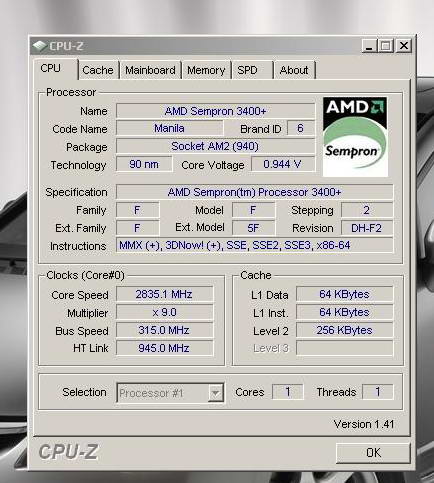
Task: Select the Memory tab
Action: click(206, 70)
